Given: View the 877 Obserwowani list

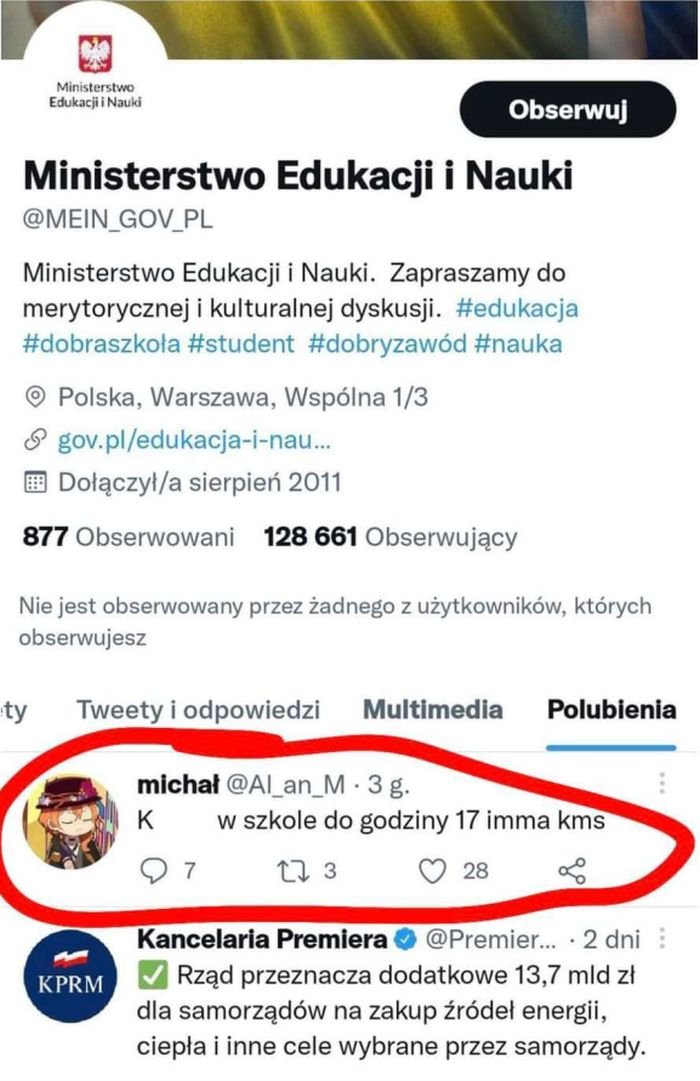Looking at the screenshot, I should 128,537.
